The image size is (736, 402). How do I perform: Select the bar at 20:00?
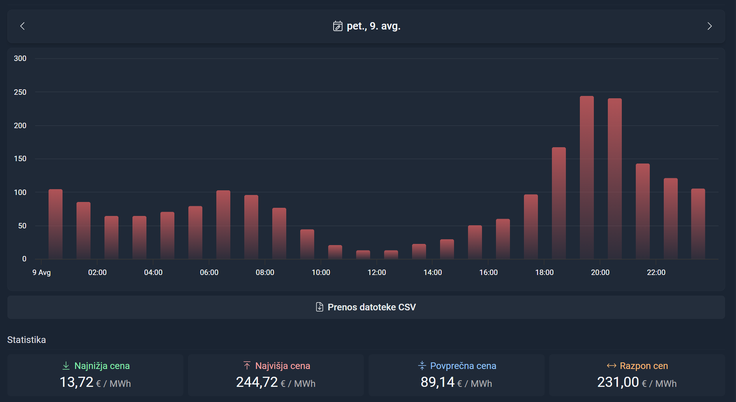coord(614,178)
